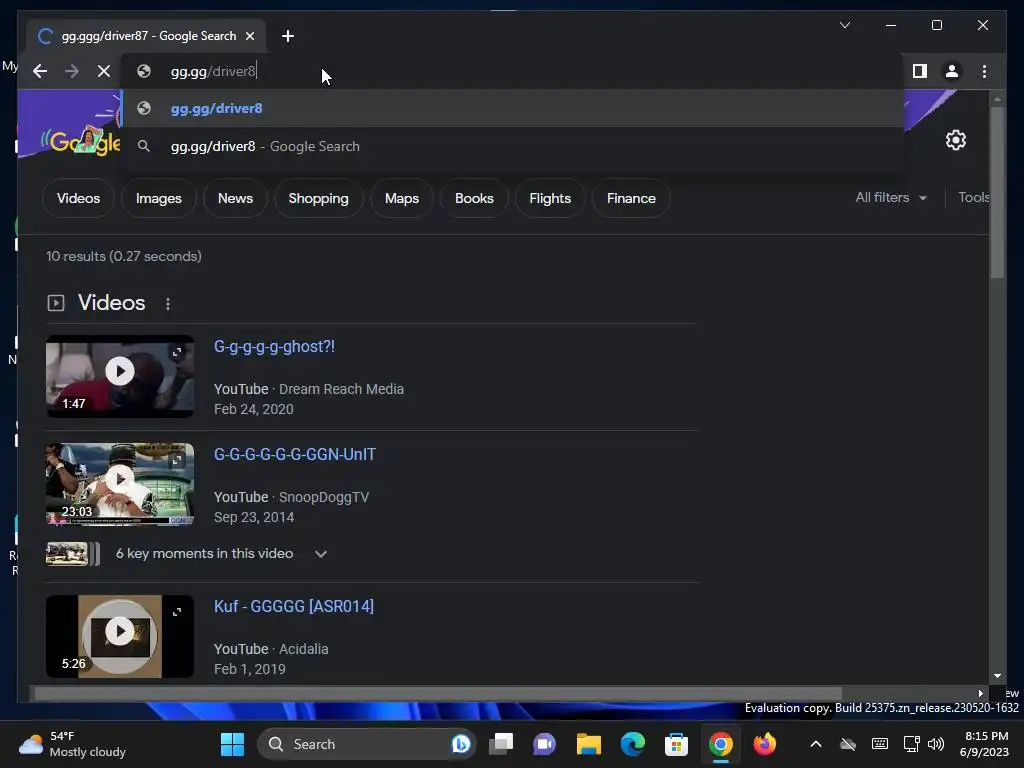Screen dimensions: 1024x768
Task: Go back using the browser back arrow
Action: pyautogui.click(x=40, y=71)
